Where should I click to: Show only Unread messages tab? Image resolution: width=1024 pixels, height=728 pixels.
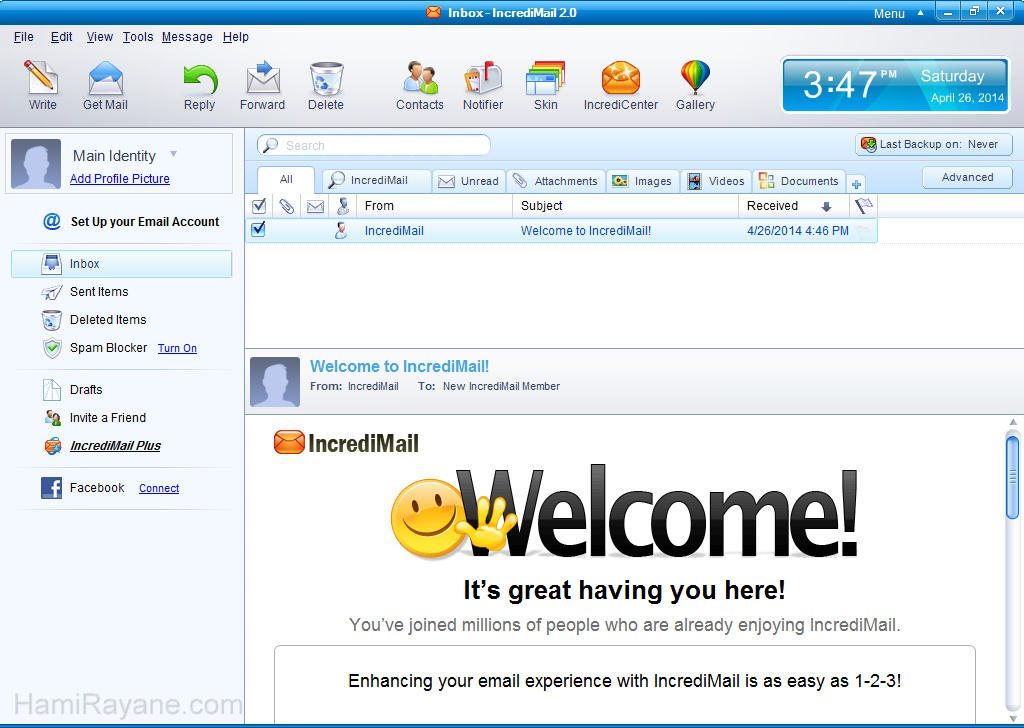tap(469, 181)
